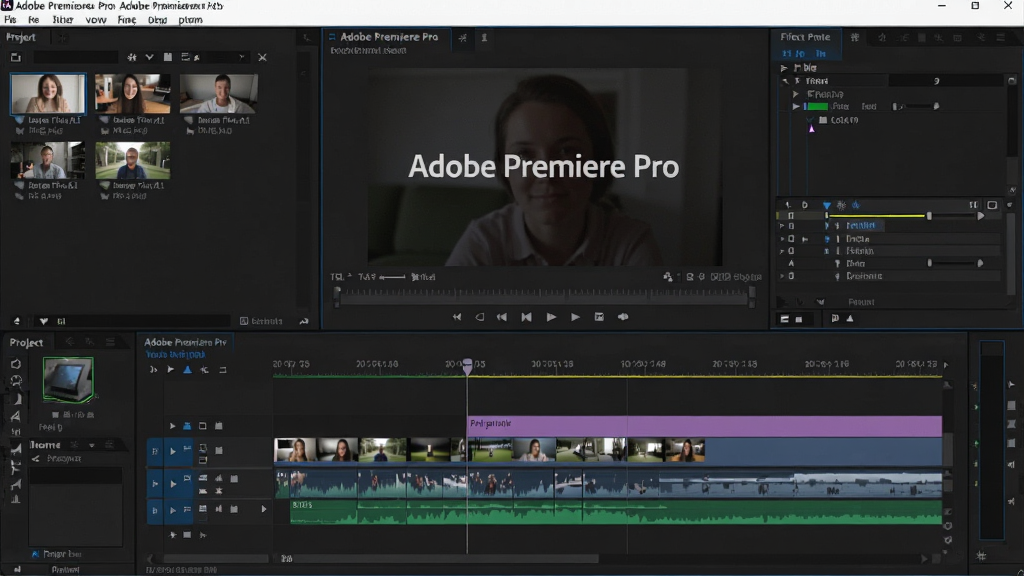Select the purple clip on the upper timeline track
1024x576 pixels.
705,426
